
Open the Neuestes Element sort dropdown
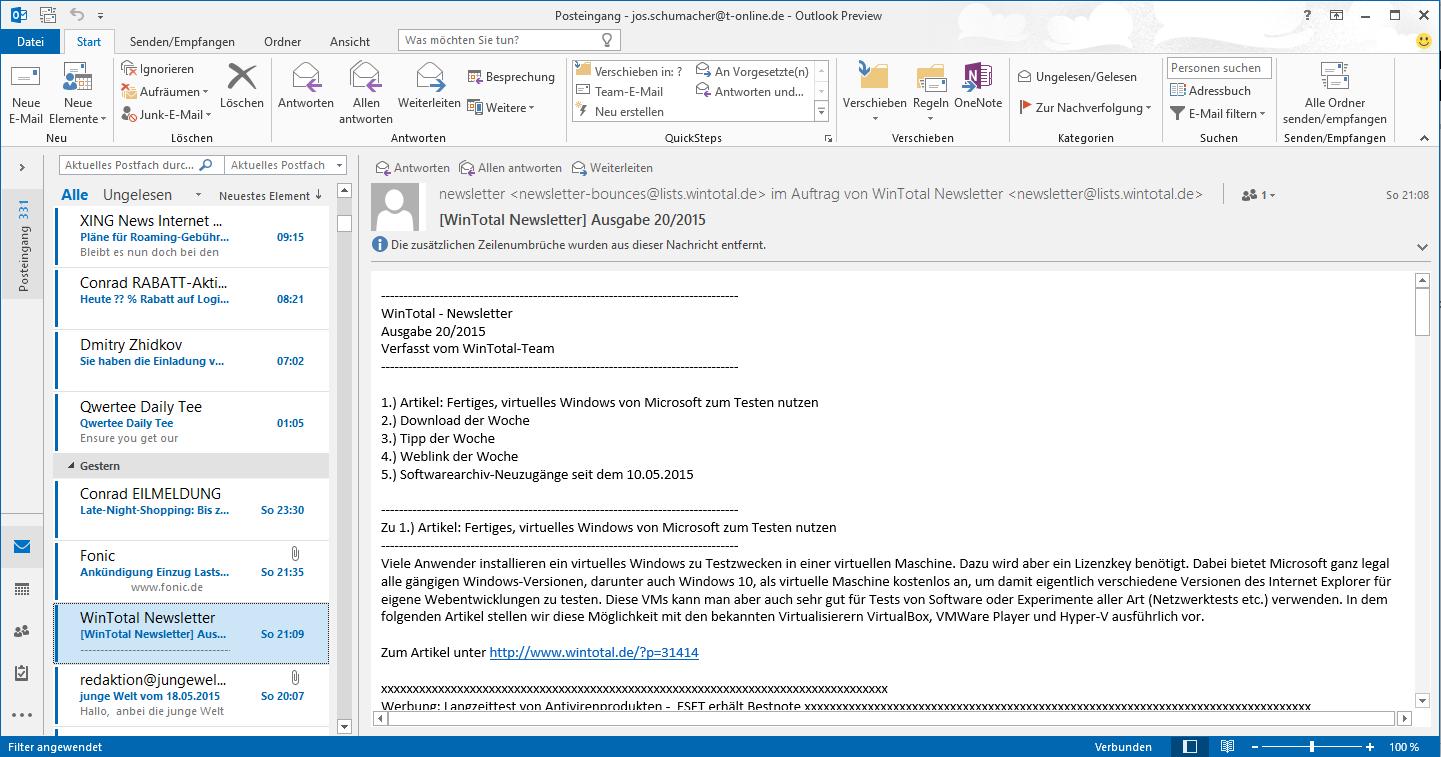(x=270, y=195)
